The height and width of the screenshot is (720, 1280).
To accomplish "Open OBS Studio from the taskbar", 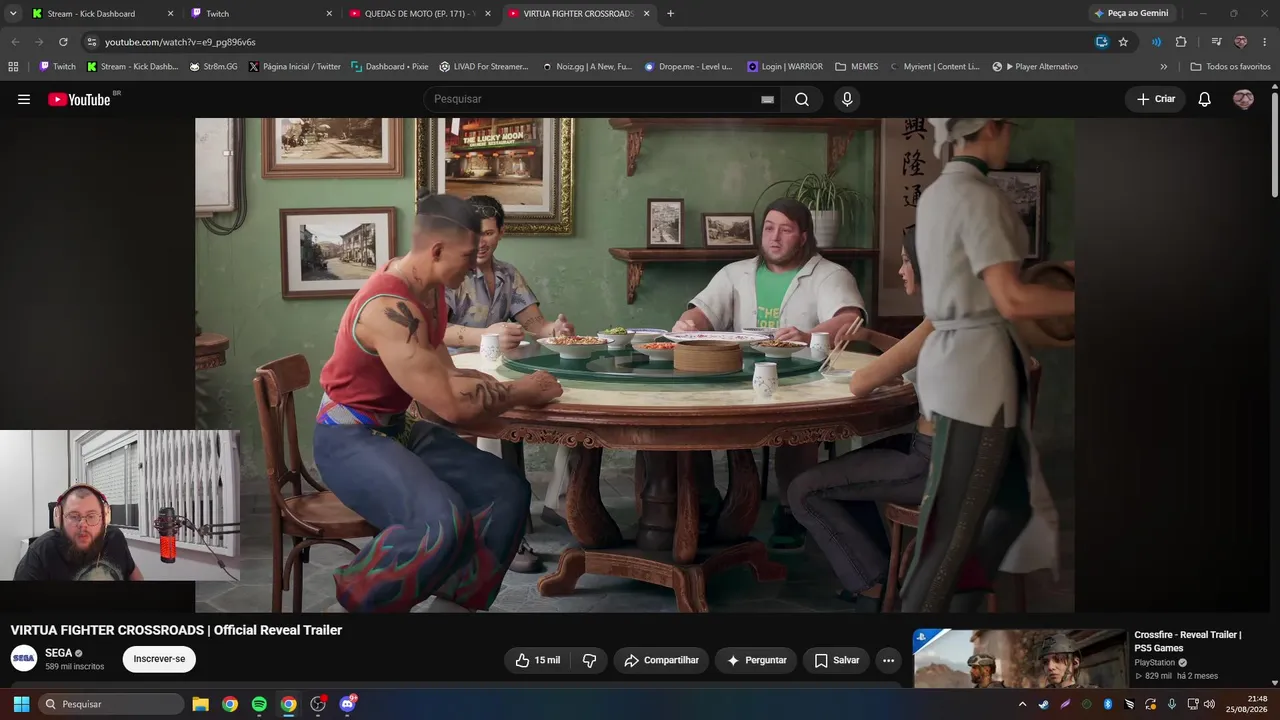I will (318, 704).
